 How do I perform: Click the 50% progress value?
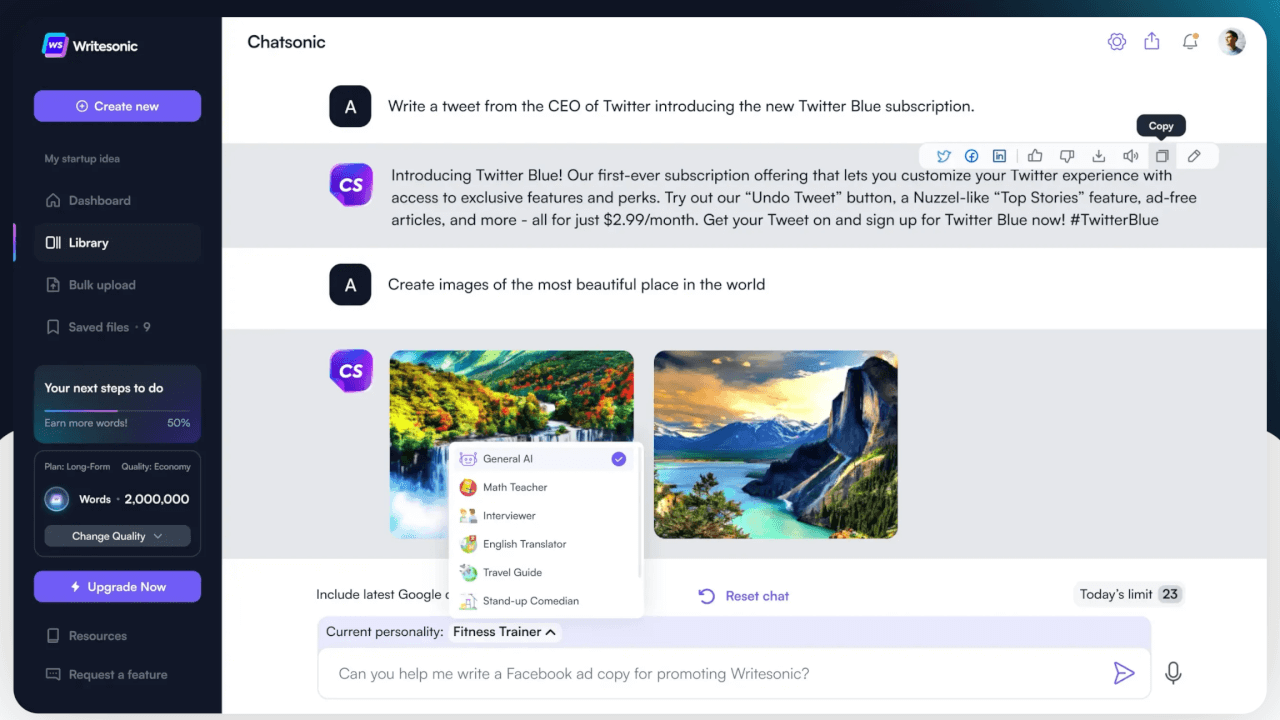point(178,423)
